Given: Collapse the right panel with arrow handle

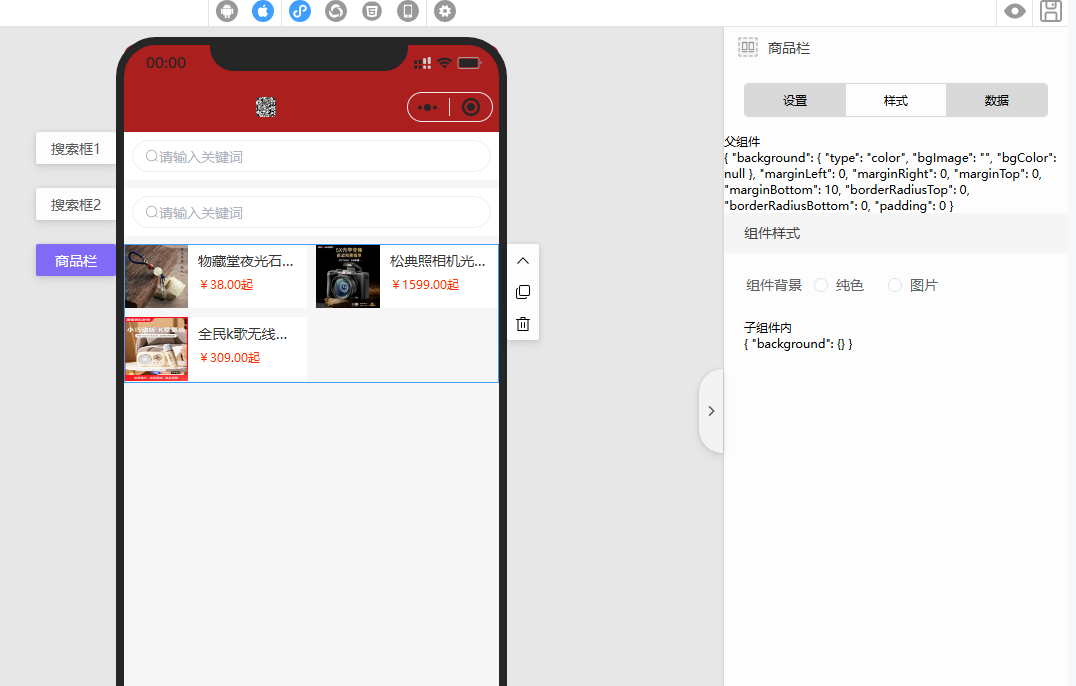Looking at the screenshot, I should (711, 411).
